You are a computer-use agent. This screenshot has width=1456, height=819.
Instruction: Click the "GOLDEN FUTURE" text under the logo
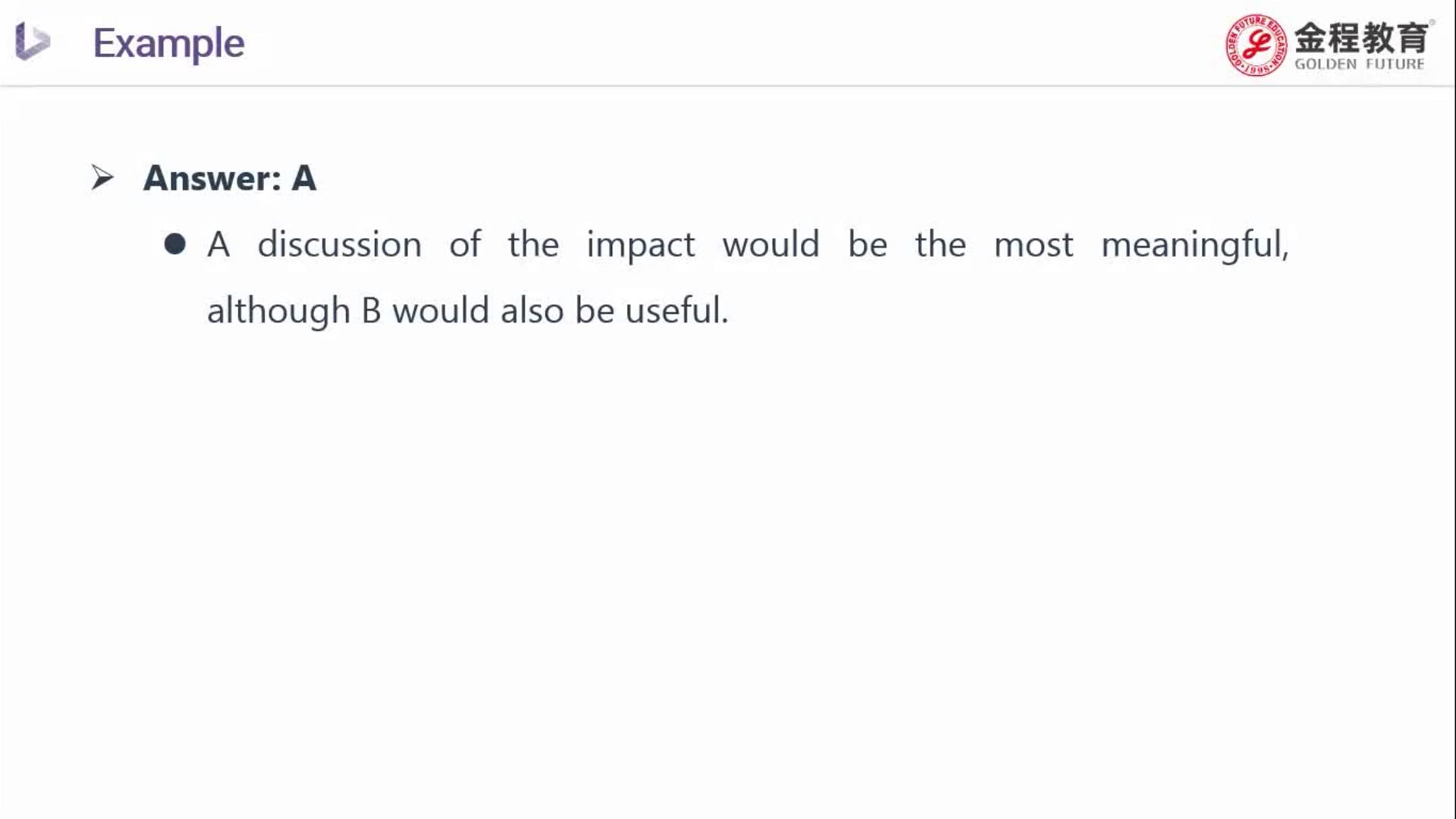(1359, 64)
